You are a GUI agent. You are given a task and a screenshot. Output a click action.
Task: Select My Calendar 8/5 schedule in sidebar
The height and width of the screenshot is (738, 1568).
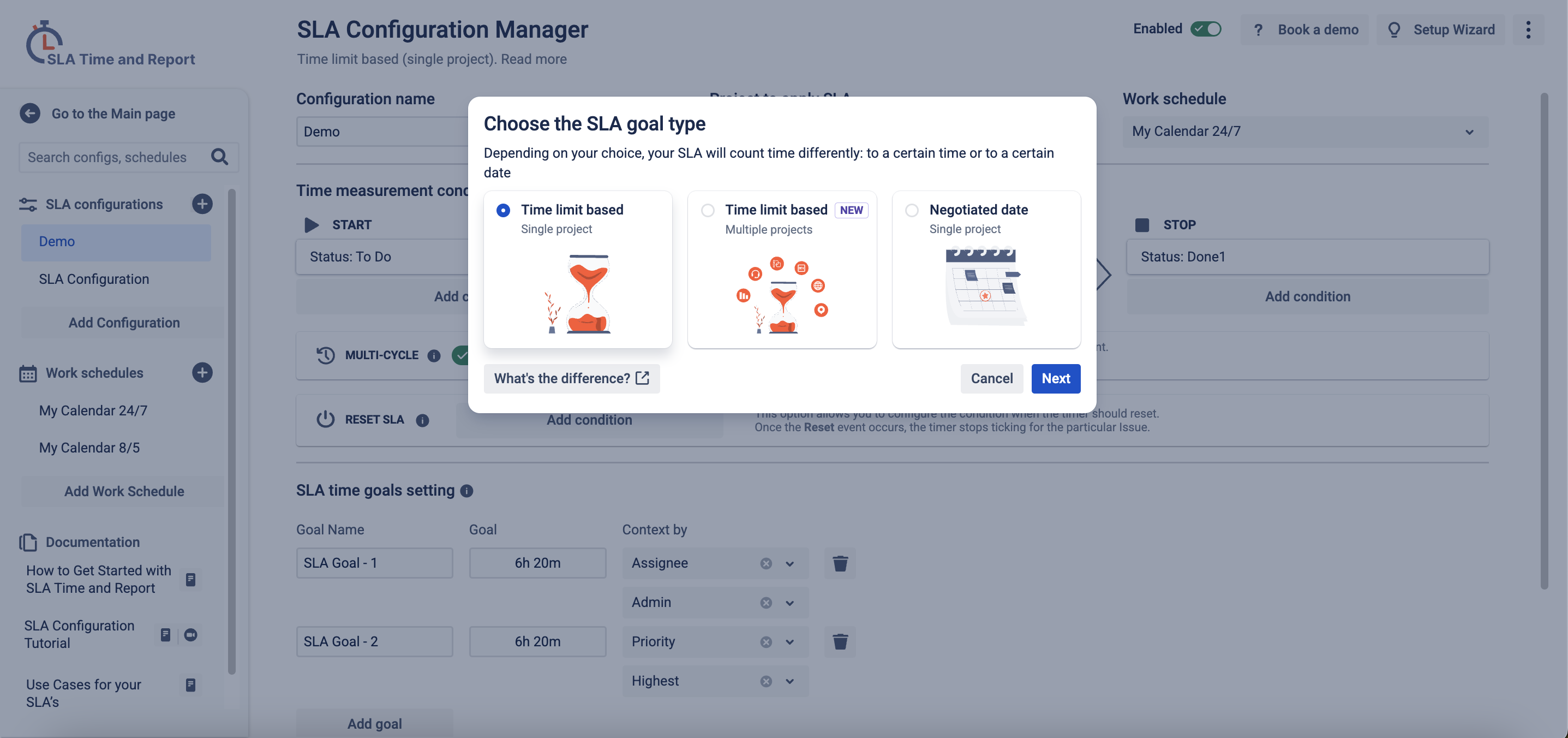89,448
